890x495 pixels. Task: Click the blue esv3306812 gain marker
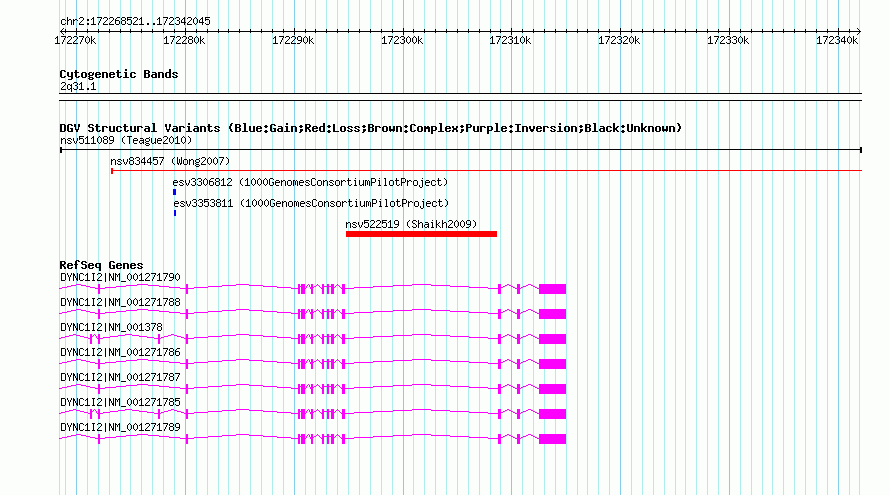click(x=174, y=192)
